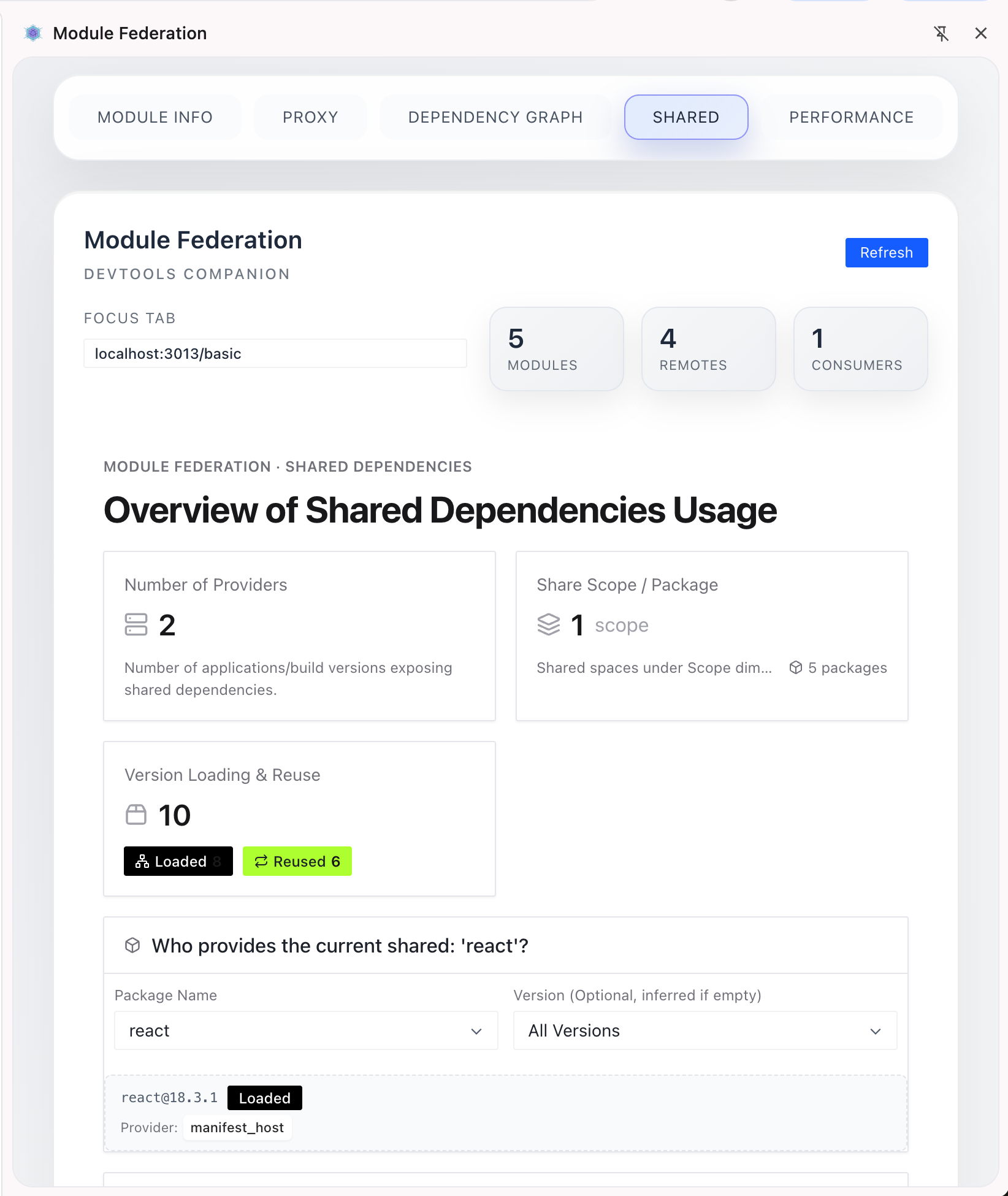Click the cube icon next to 5 packages
The image size is (1008, 1196).
coord(796,668)
